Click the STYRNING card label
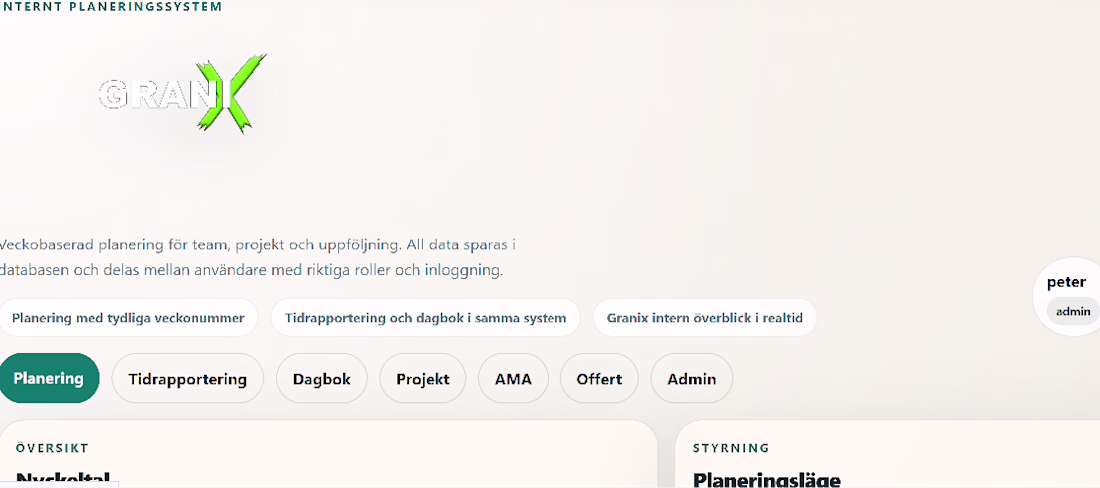Image resolution: width=1100 pixels, height=488 pixels. [731, 448]
